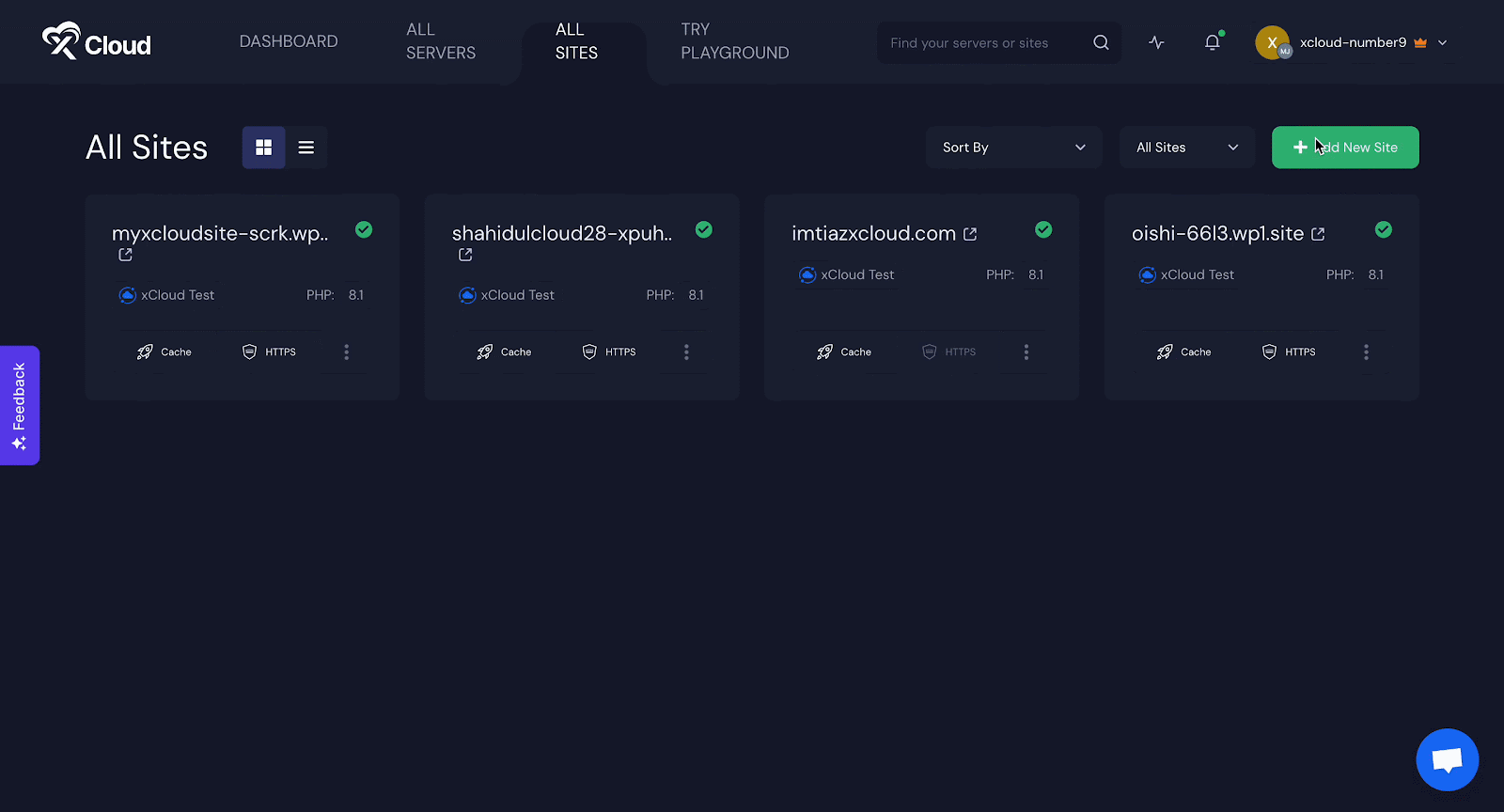This screenshot has height=812, width=1504.
Task: Open the All Servers tab
Action: [x=441, y=41]
